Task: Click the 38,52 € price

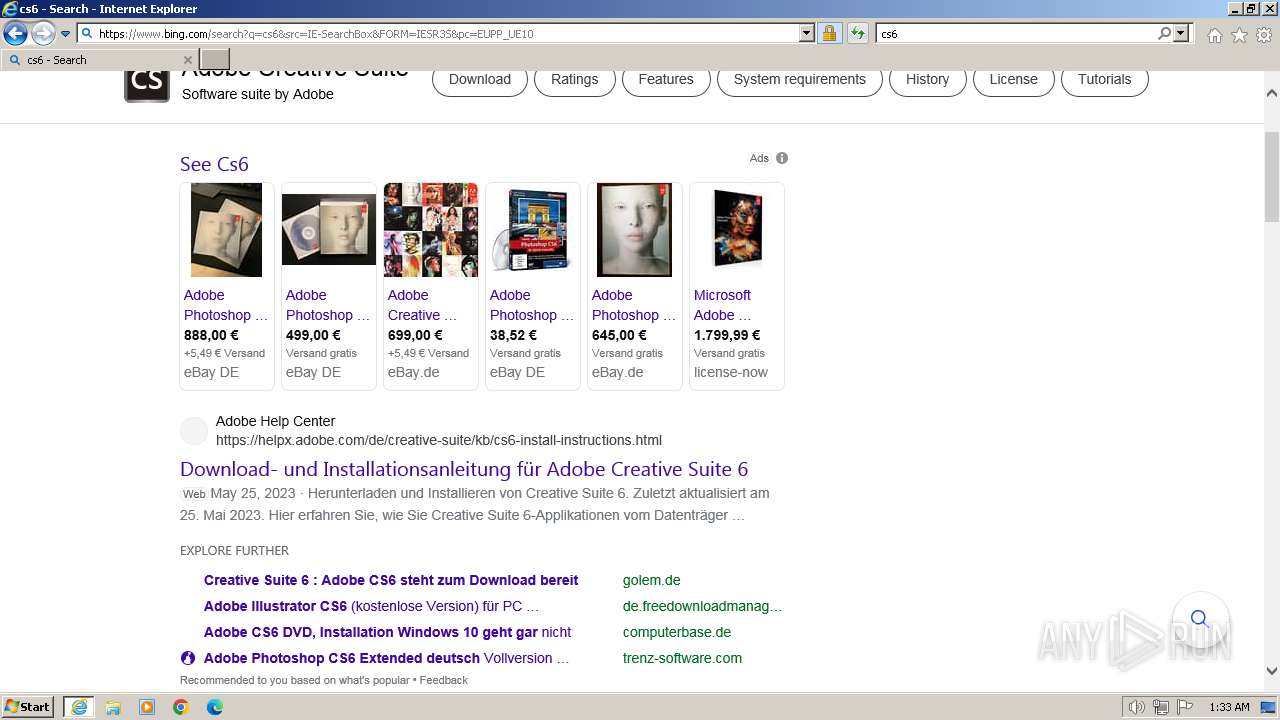Action: (x=513, y=335)
